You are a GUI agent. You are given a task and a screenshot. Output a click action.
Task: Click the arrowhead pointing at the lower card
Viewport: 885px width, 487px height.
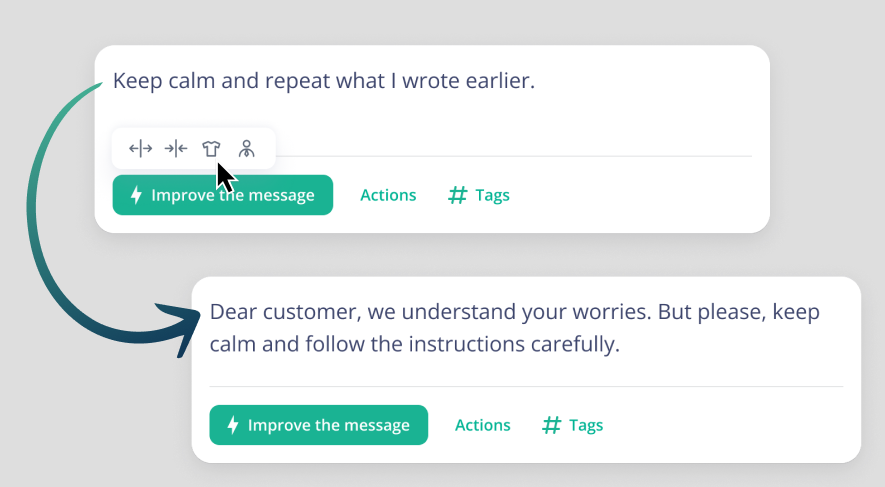coord(179,328)
